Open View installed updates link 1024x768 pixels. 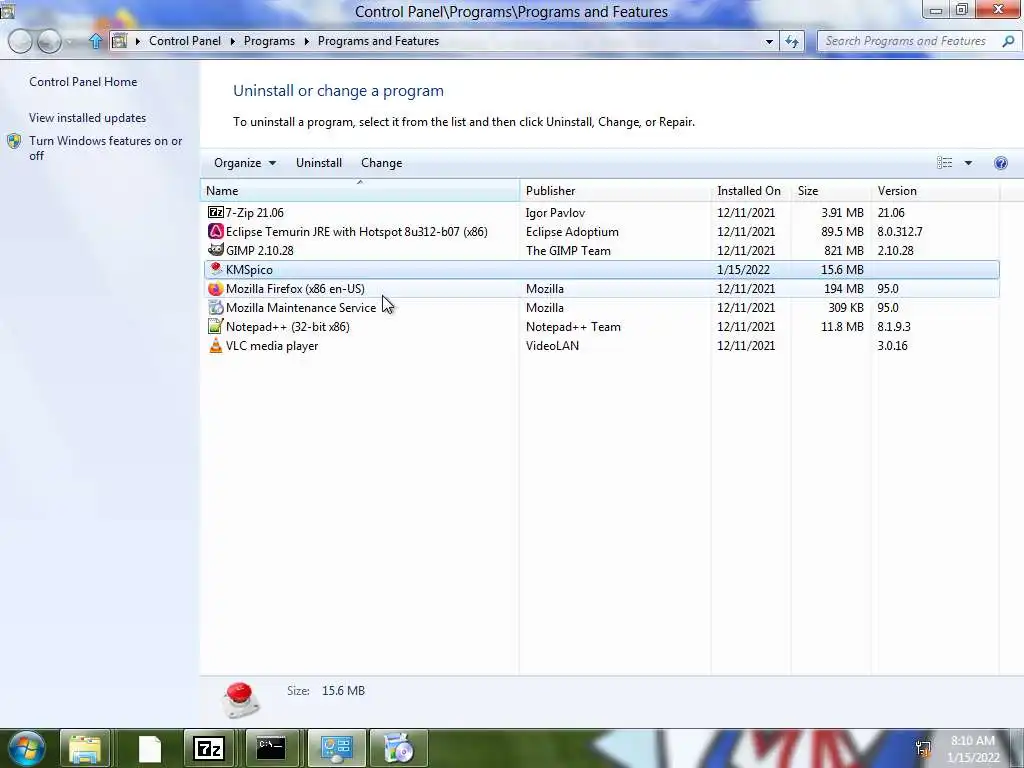pos(88,118)
